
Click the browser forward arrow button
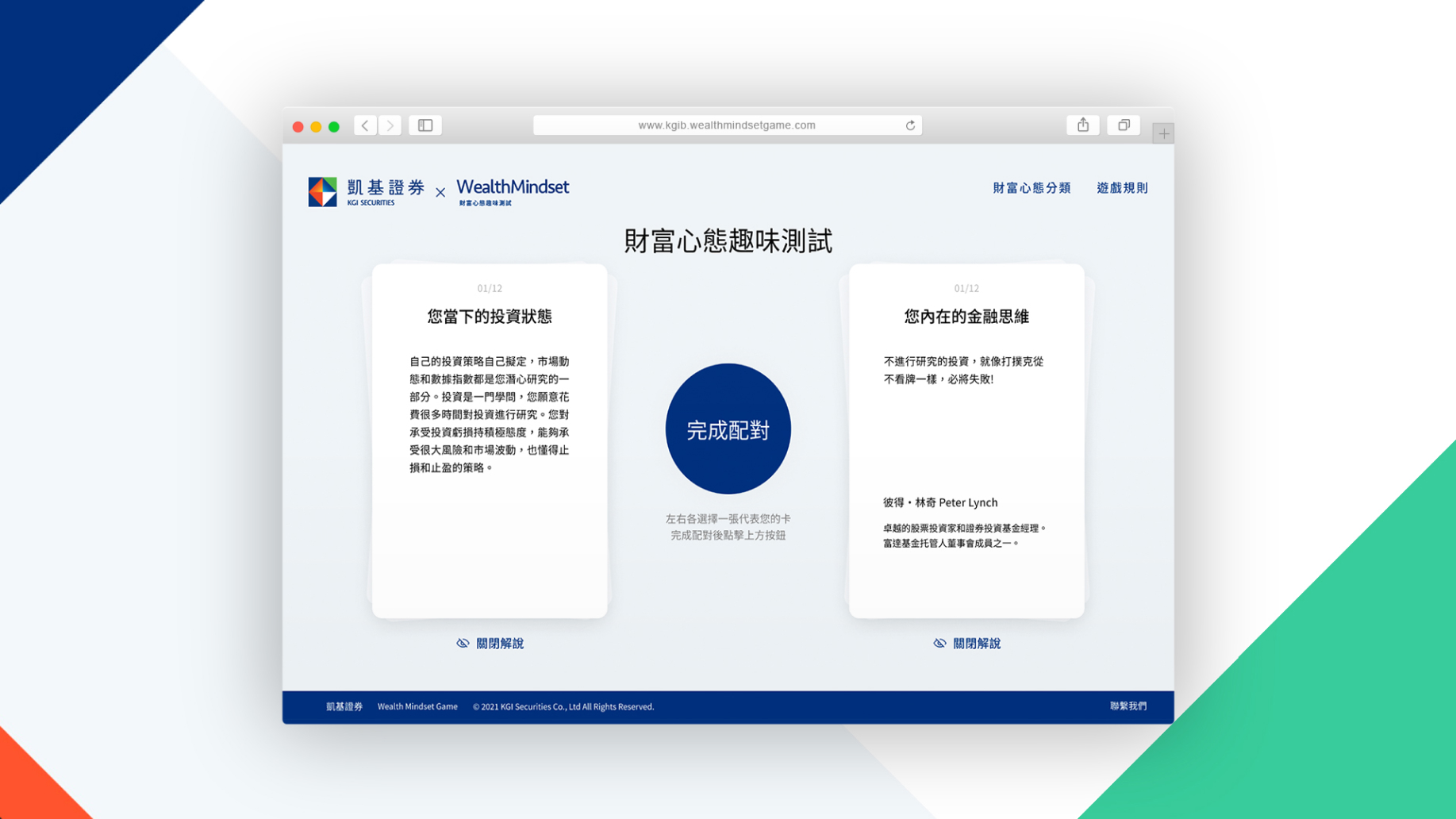pyautogui.click(x=390, y=125)
